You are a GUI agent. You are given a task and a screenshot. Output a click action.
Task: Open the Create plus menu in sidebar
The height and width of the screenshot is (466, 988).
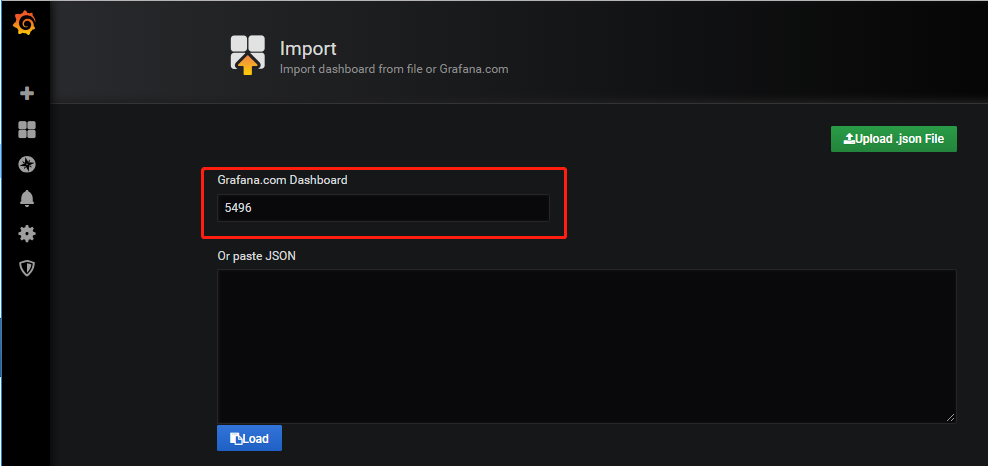coord(27,94)
